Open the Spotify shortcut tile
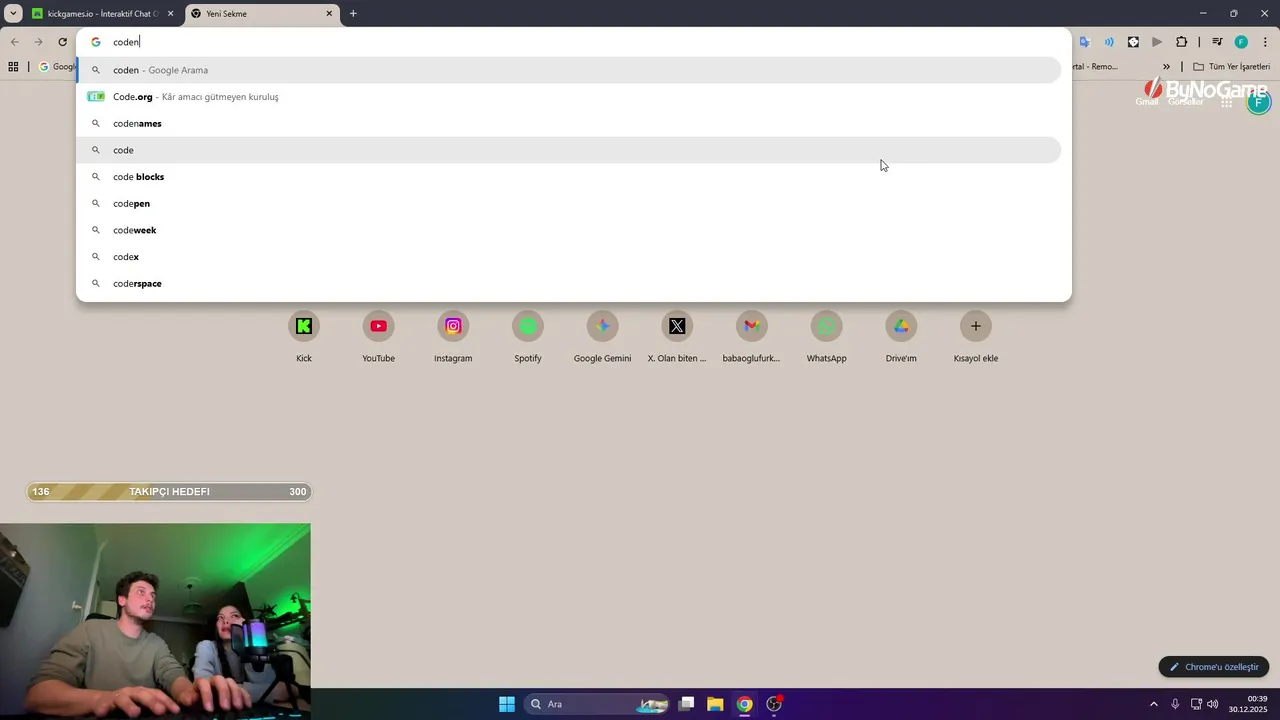 point(528,337)
